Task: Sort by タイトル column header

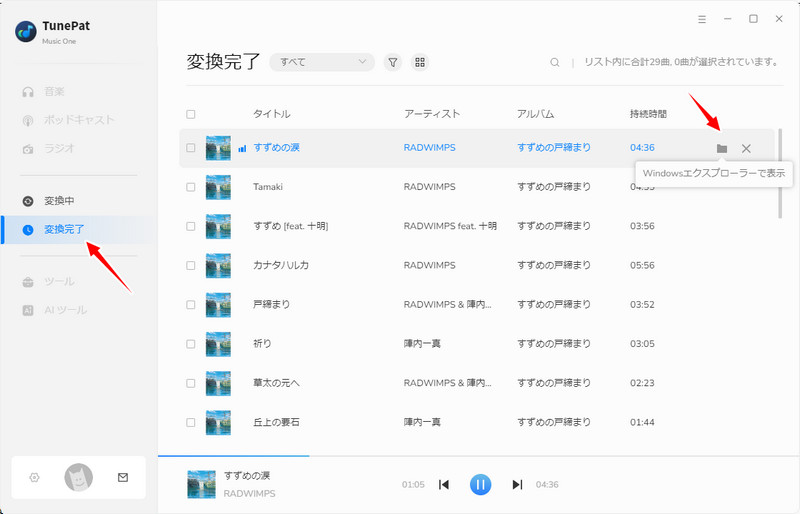Action: click(272, 114)
